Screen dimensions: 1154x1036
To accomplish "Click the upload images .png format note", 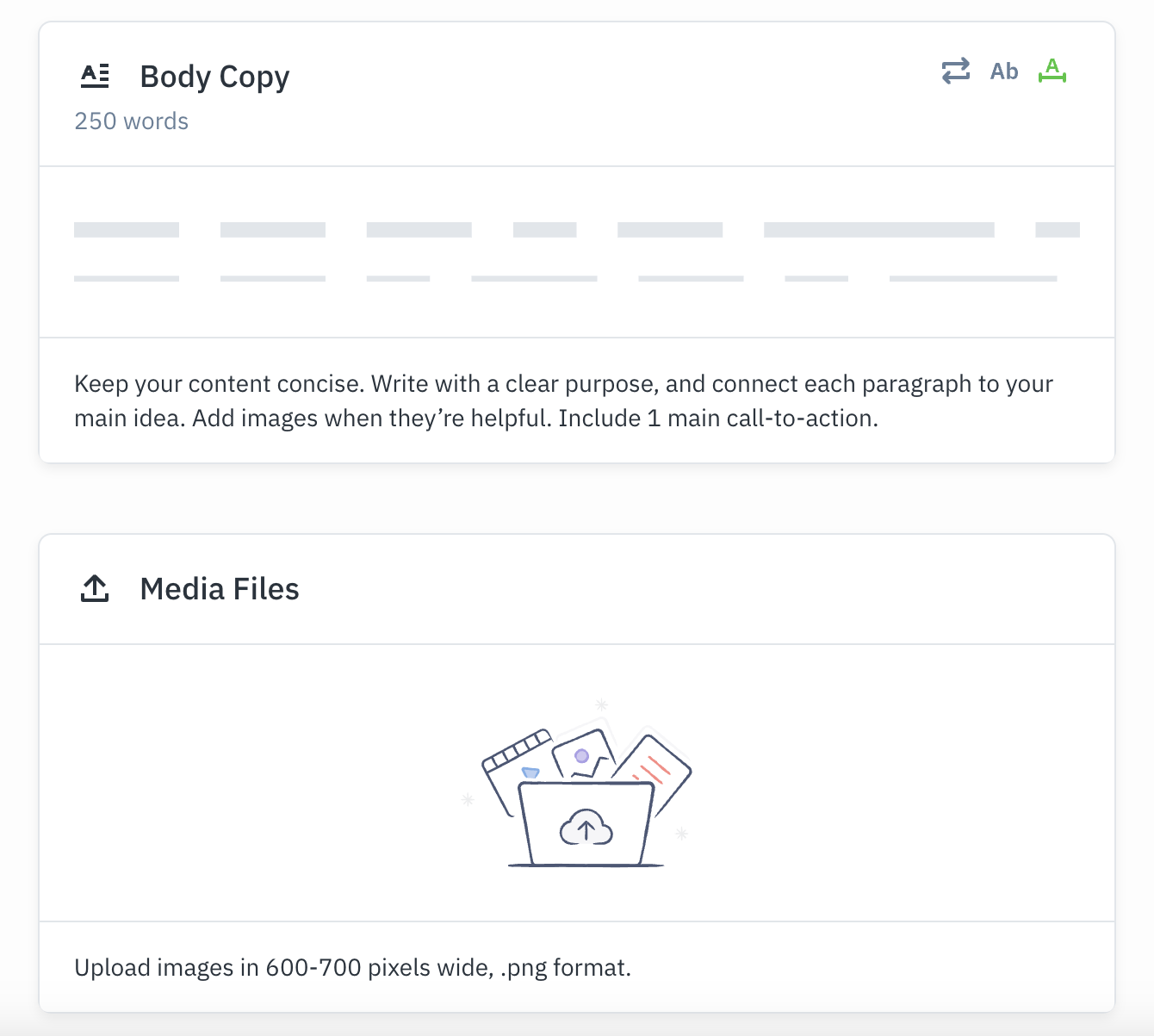I will coord(352,968).
